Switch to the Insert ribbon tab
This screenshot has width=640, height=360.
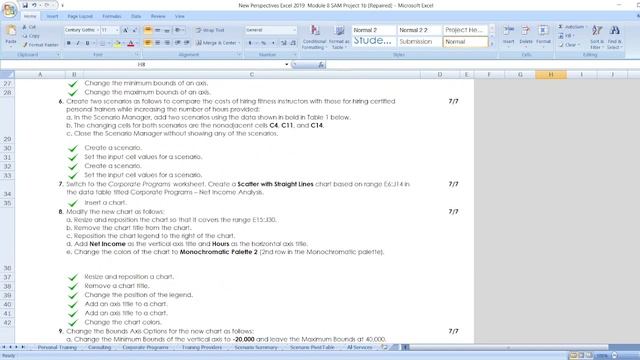coord(52,16)
